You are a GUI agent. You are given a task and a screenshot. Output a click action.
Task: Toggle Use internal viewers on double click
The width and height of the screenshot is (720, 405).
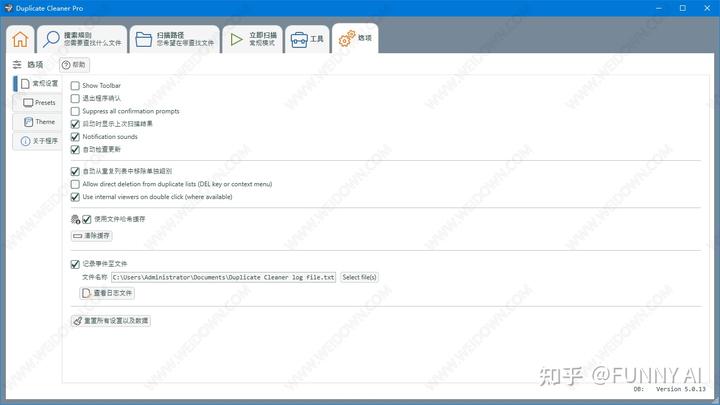coord(75,197)
